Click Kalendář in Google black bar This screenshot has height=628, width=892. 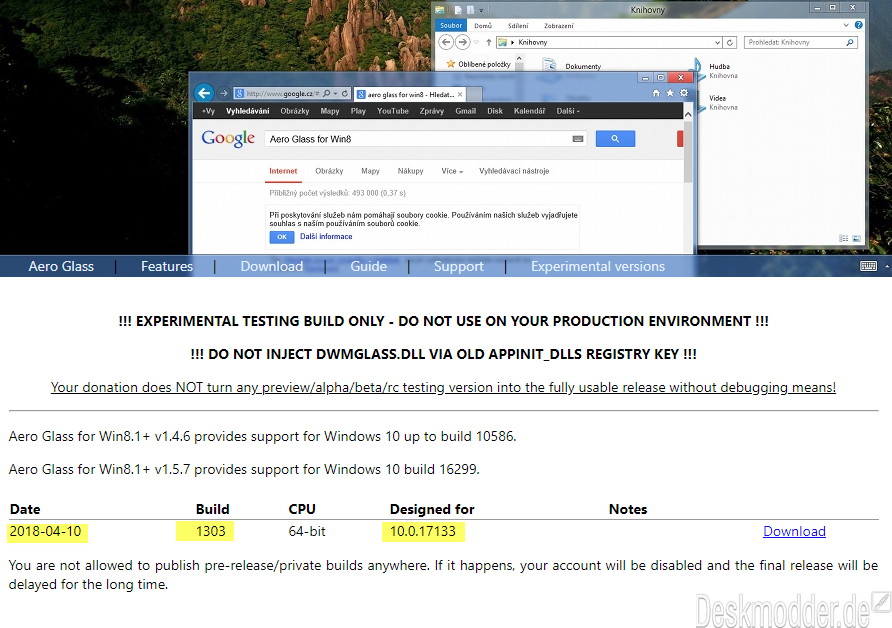point(529,111)
